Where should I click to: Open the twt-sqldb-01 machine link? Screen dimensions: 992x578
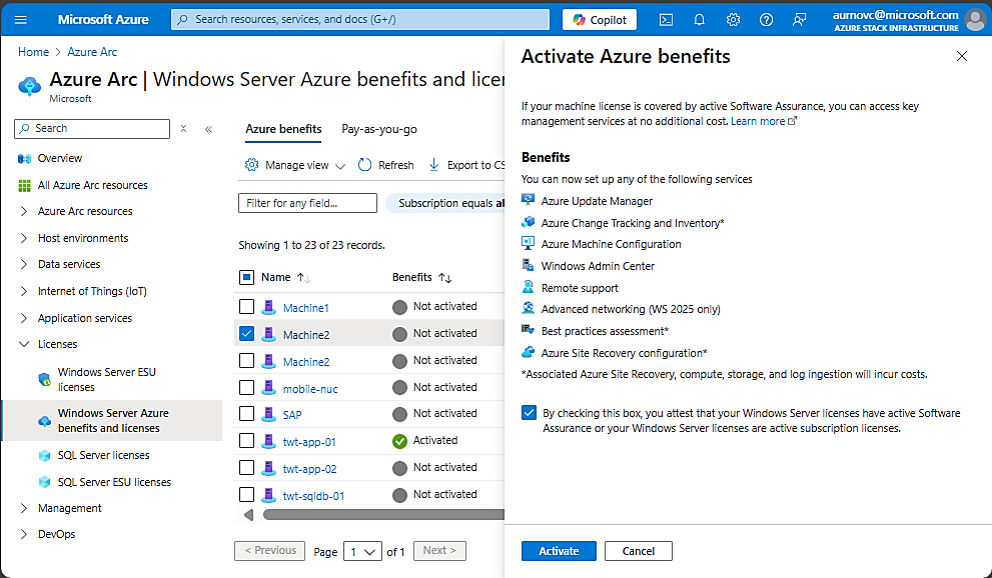(313, 496)
